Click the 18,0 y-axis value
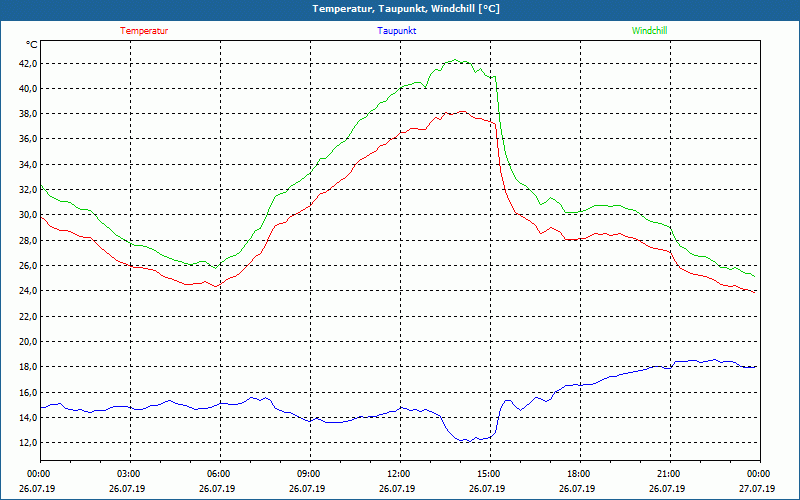This screenshot has width=800, height=500. coord(28,367)
